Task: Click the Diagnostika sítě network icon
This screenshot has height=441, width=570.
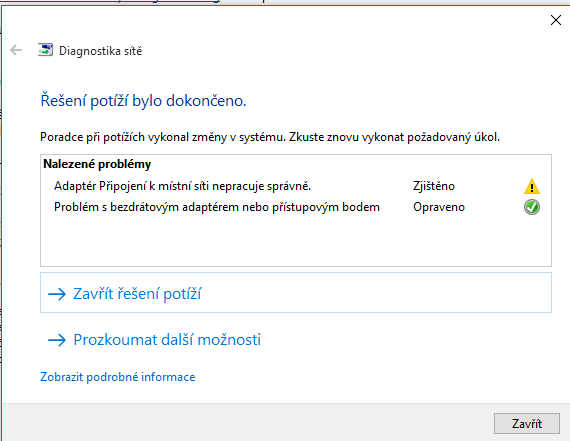Action: click(45, 50)
